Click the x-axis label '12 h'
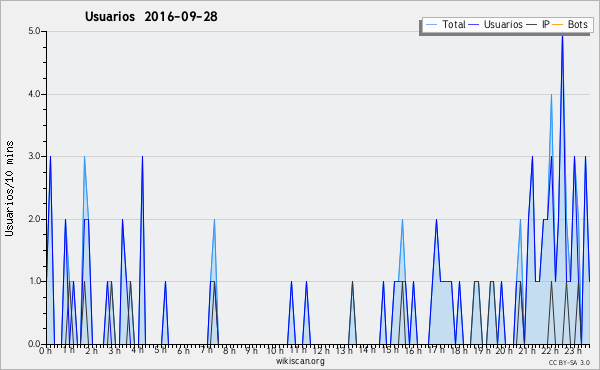600x370 pixels. pos(321,350)
